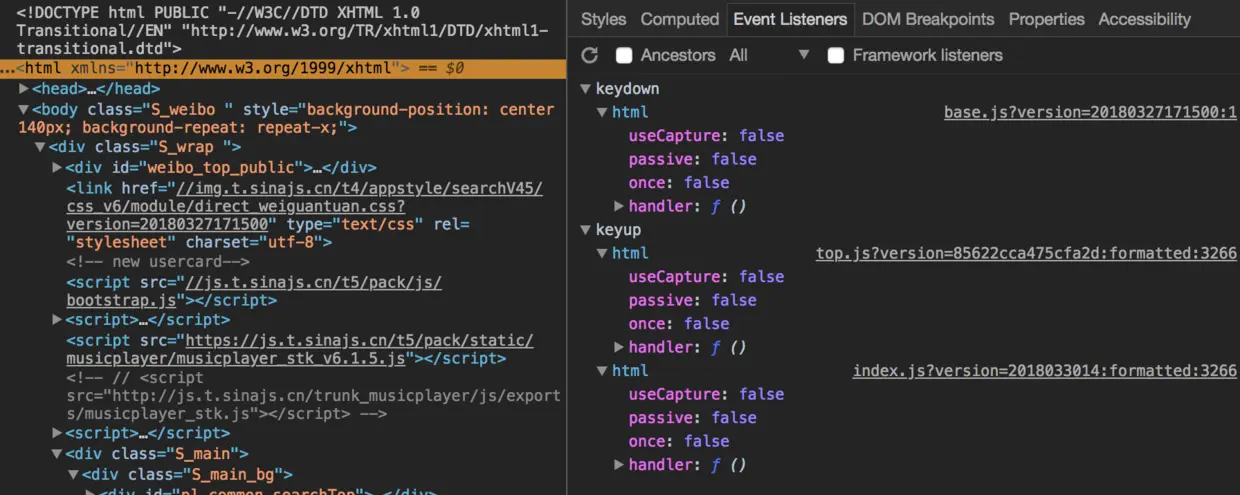Screen dimensions: 1240x495
Task: Click passive: false under top.js listener
Action: [x=692, y=300]
